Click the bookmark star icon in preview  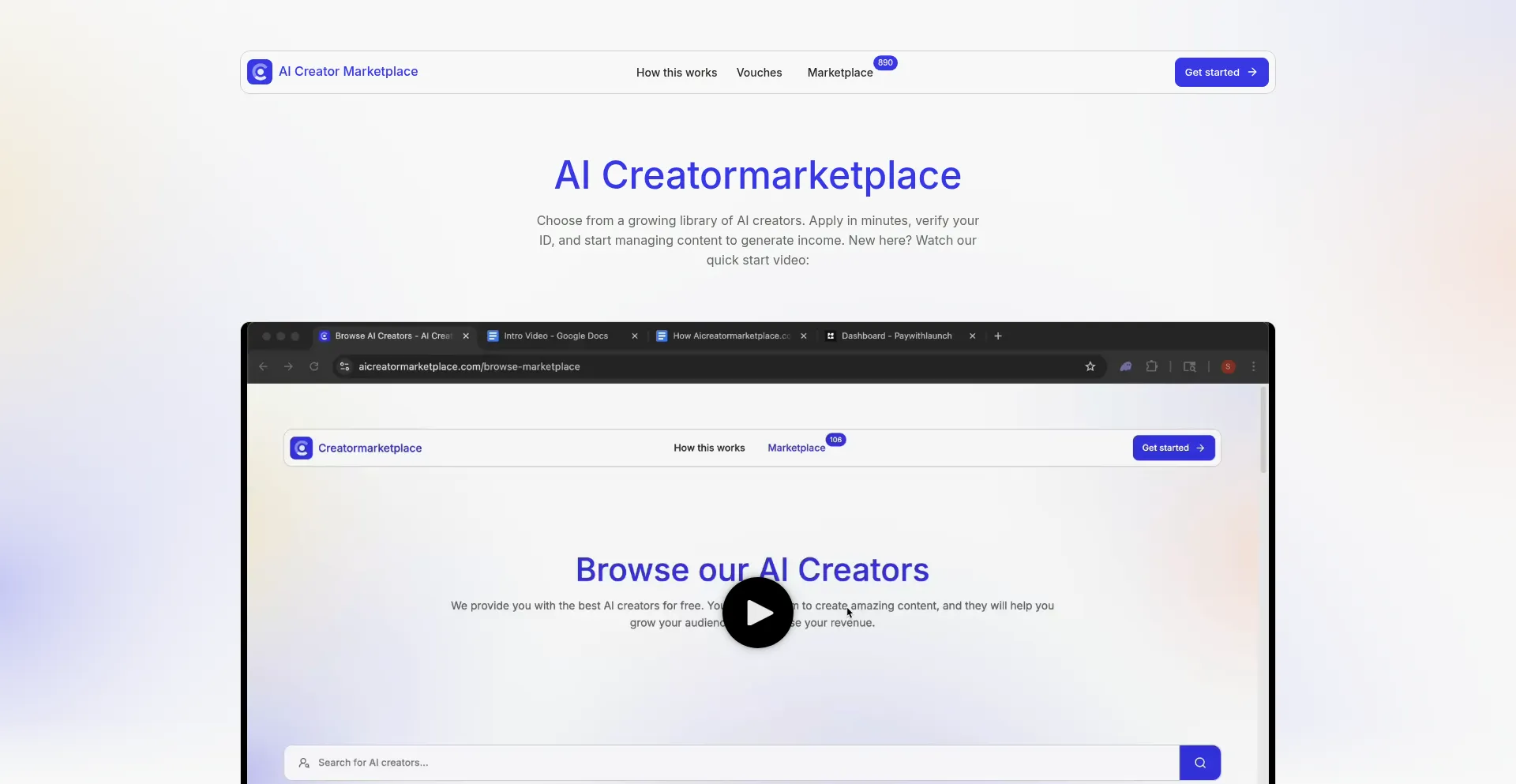1090,366
